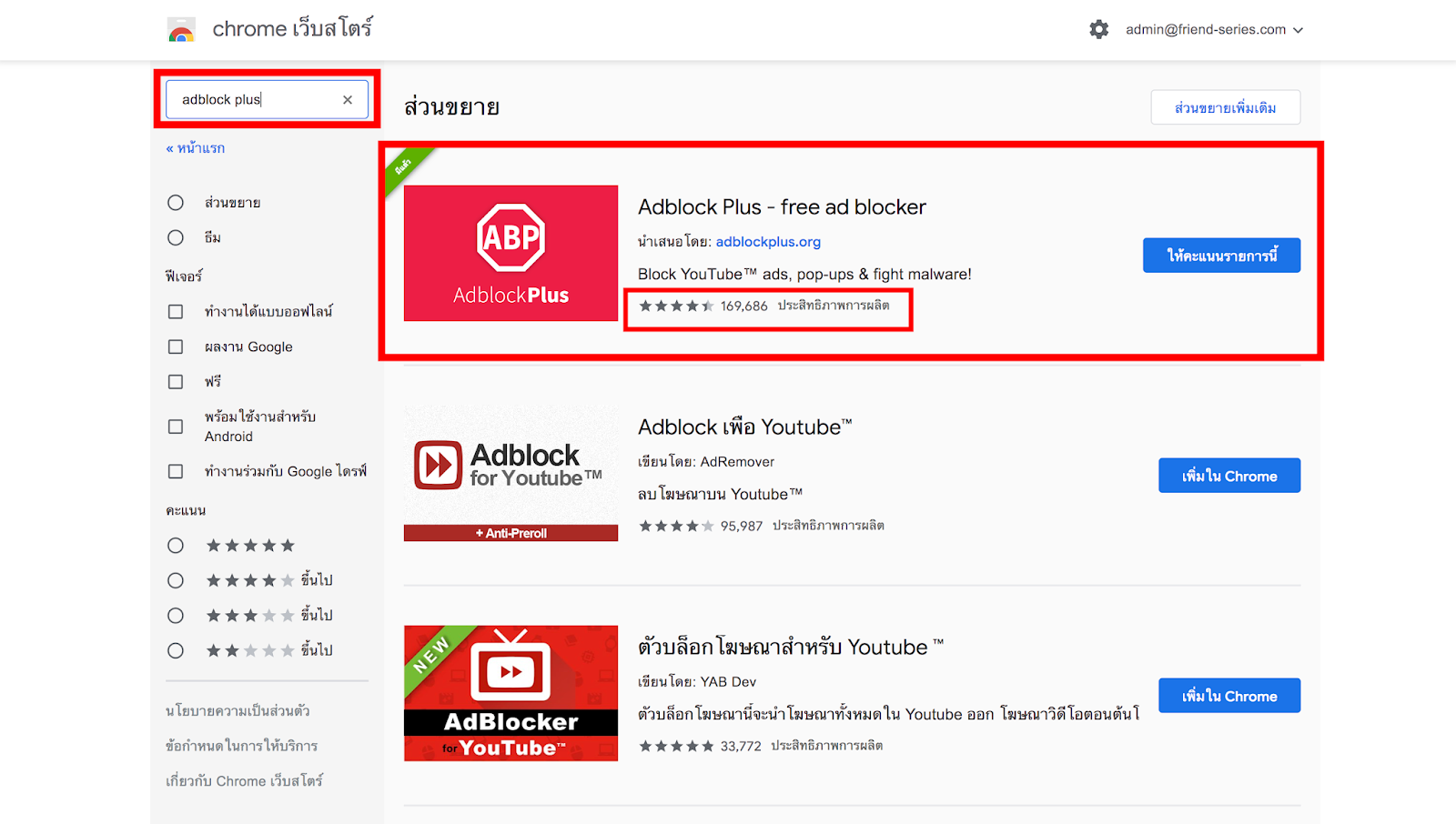Image resolution: width=1456 pixels, height=824 pixels.
Task: Tick the ทำงานได้แบบออฟไลน์ checkbox
Action: (176, 312)
